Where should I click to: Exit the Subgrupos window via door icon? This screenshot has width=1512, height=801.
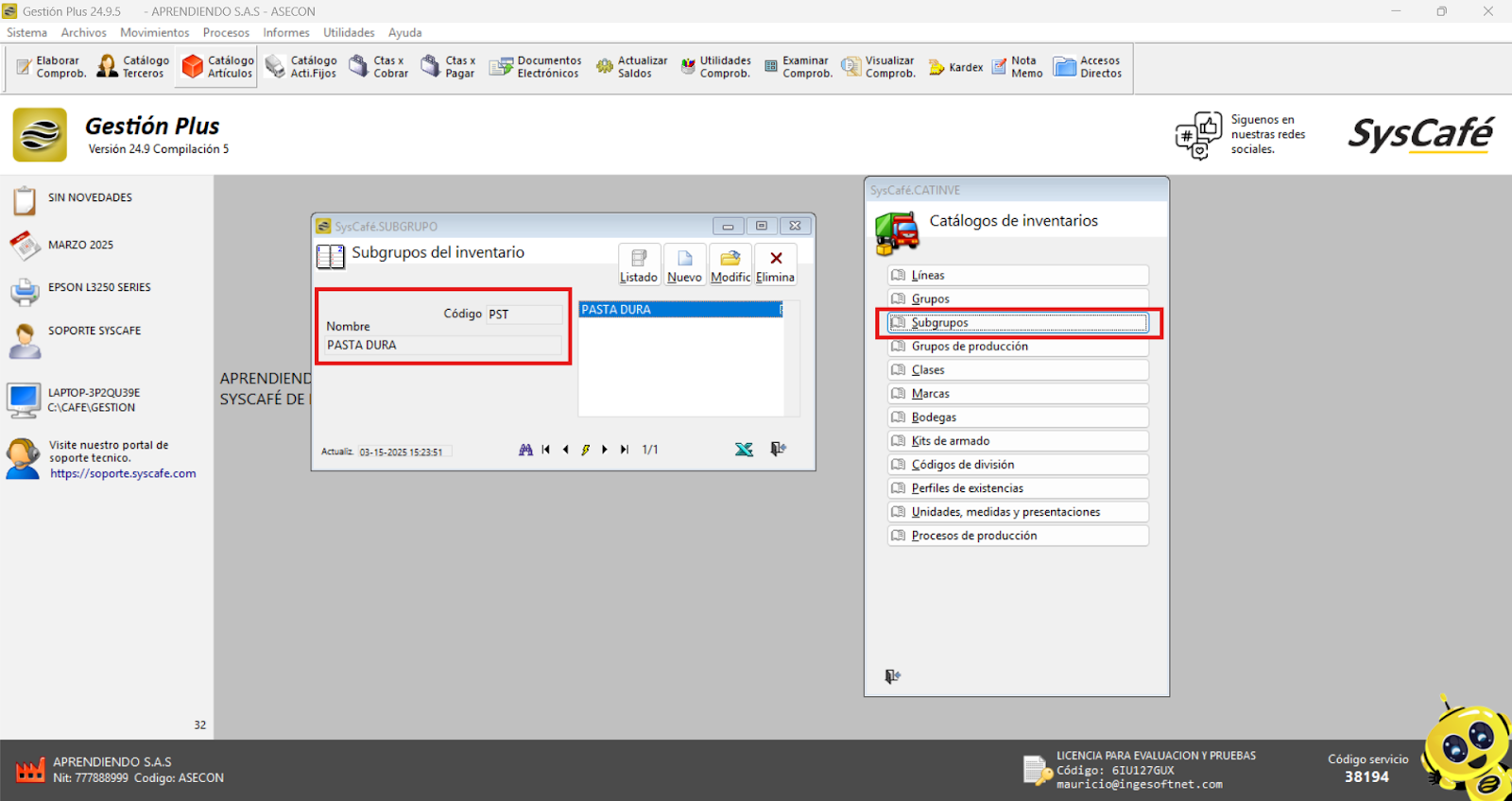(x=778, y=450)
